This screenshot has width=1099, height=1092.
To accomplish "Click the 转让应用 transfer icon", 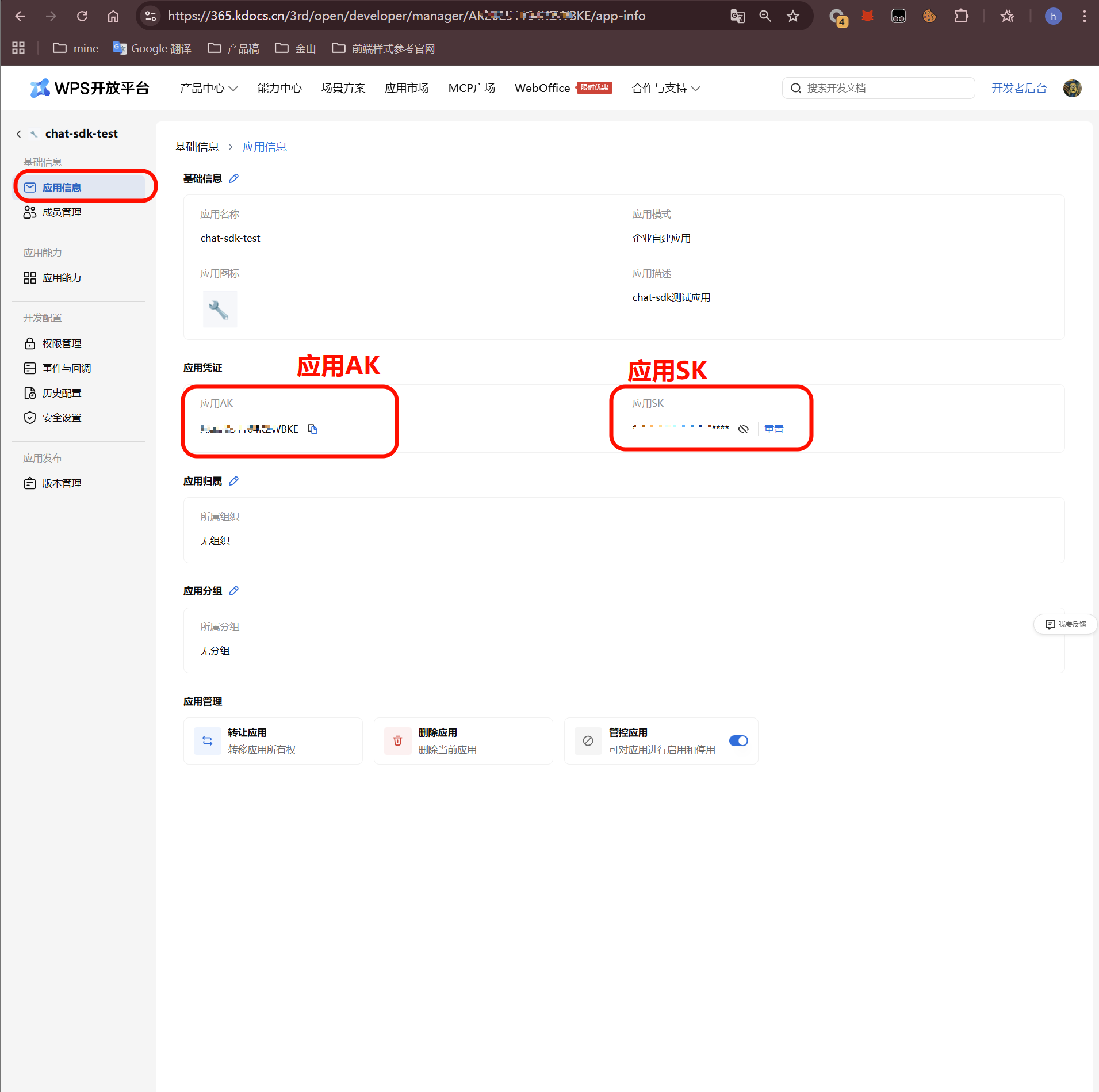I will (208, 740).
